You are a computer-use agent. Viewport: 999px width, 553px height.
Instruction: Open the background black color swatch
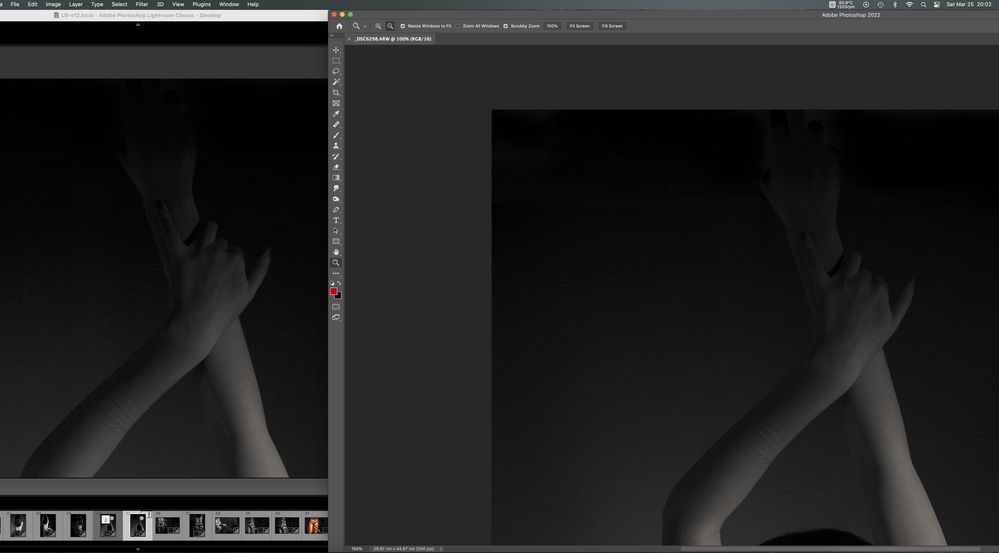click(338, 296)
